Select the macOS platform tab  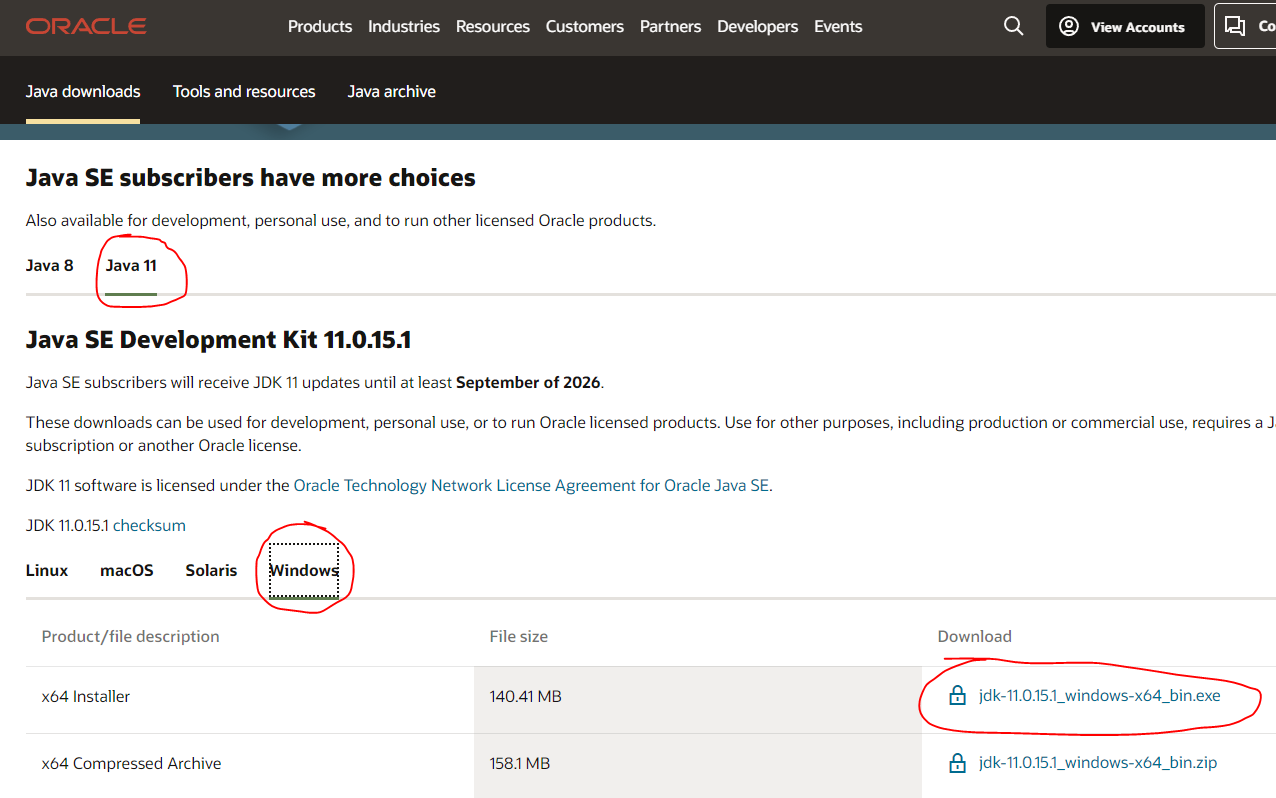127,570
